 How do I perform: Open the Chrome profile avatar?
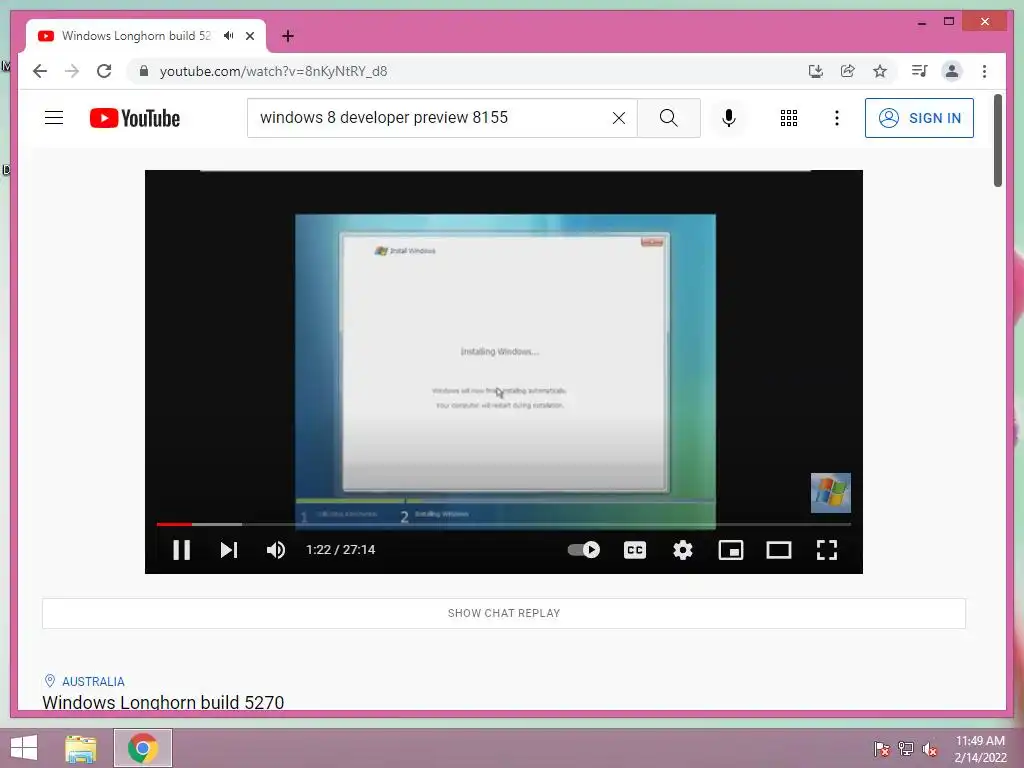[x=952, y=71]
